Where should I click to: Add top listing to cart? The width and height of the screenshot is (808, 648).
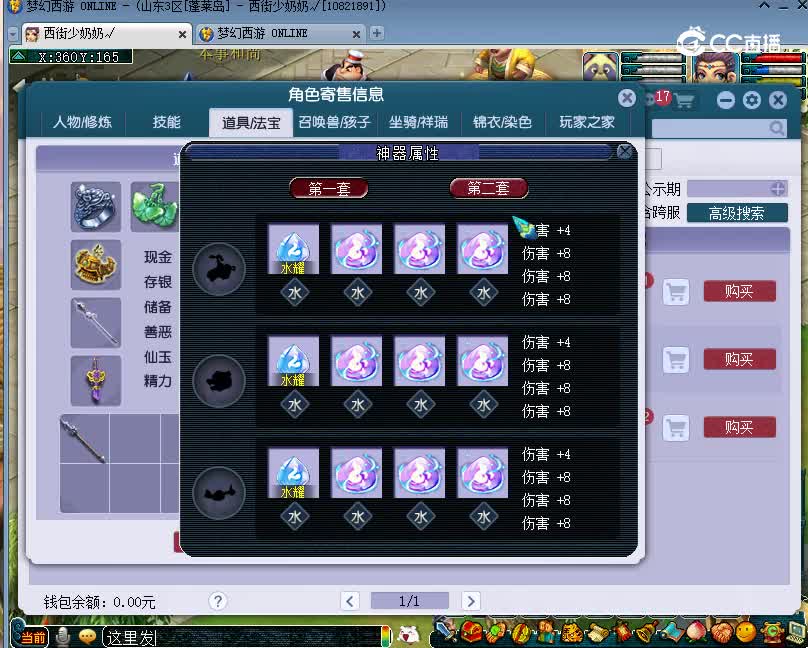point(676,292)
